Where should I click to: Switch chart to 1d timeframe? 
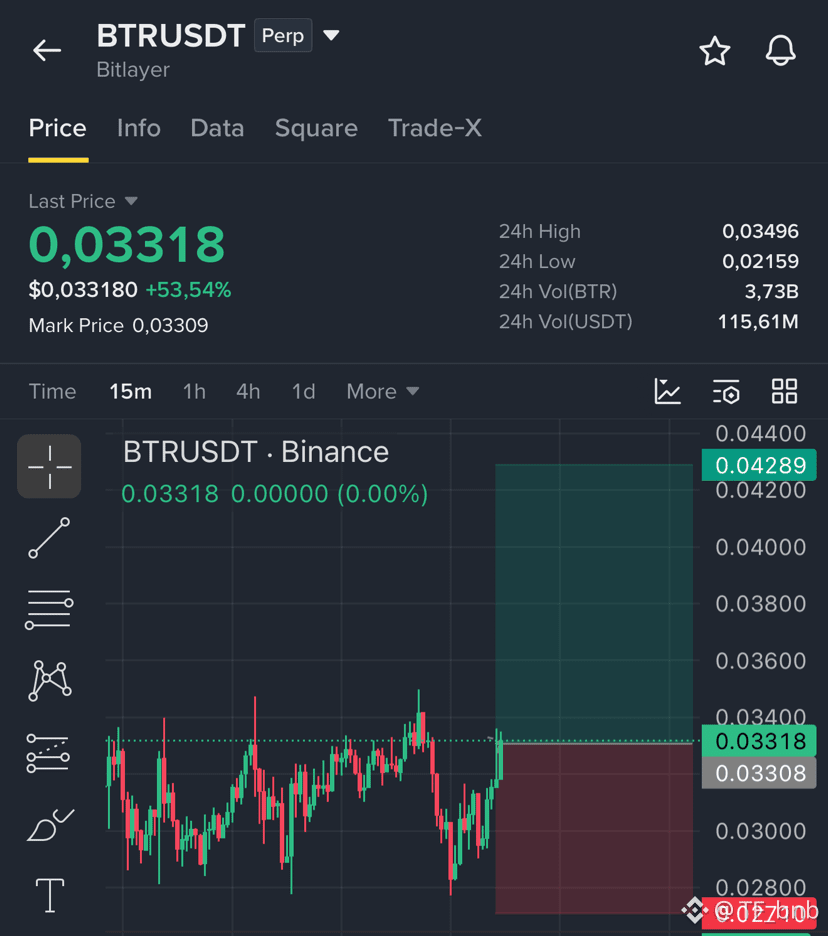[x=303, y=392]
